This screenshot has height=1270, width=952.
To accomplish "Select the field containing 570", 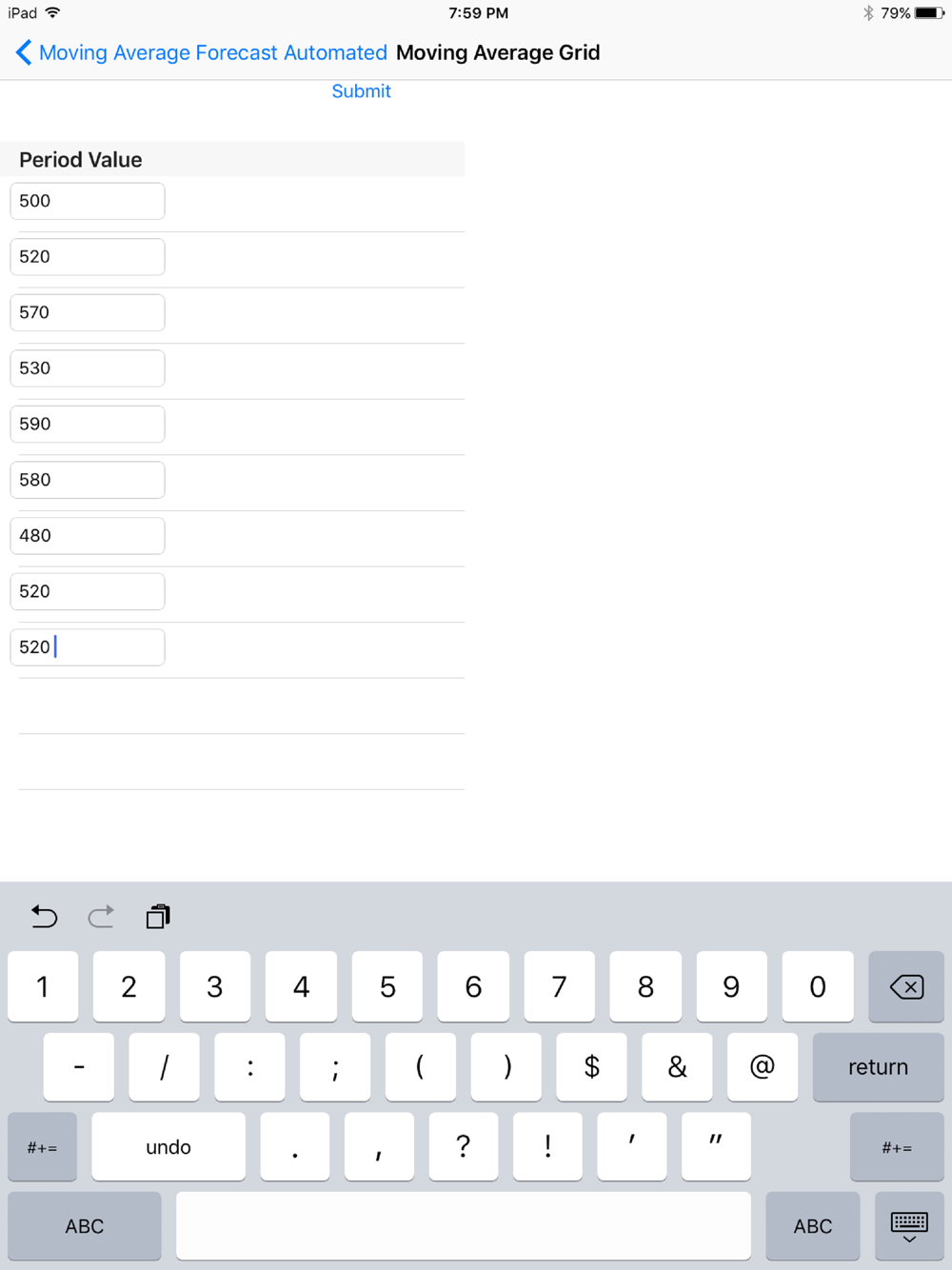I will pos(88,312).
